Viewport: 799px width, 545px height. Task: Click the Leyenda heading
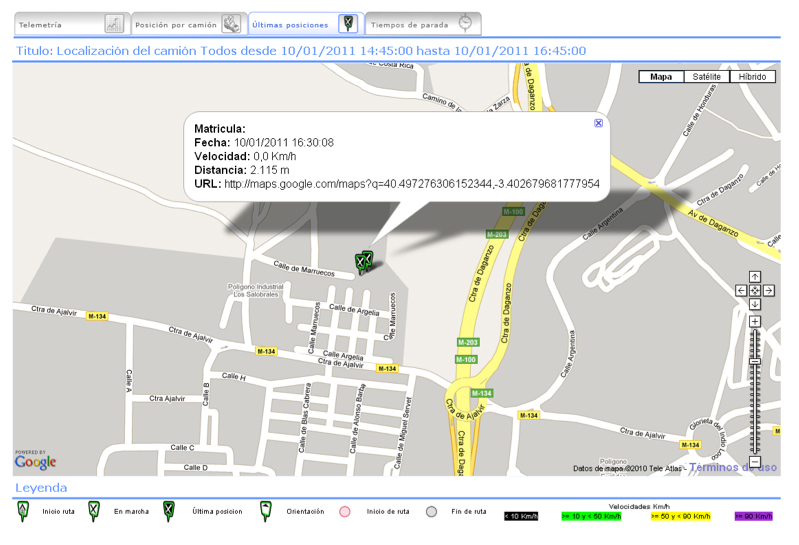[x=41, y=488]
